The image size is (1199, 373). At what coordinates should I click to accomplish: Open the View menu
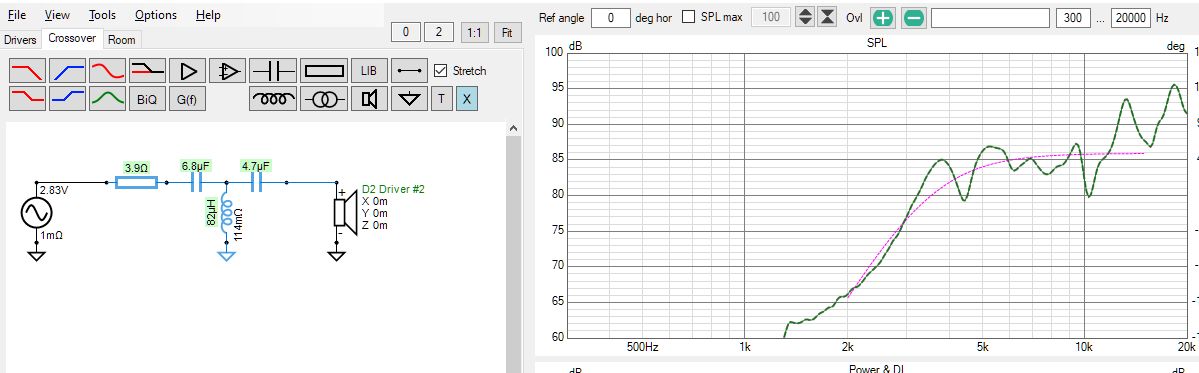[57, 15]
